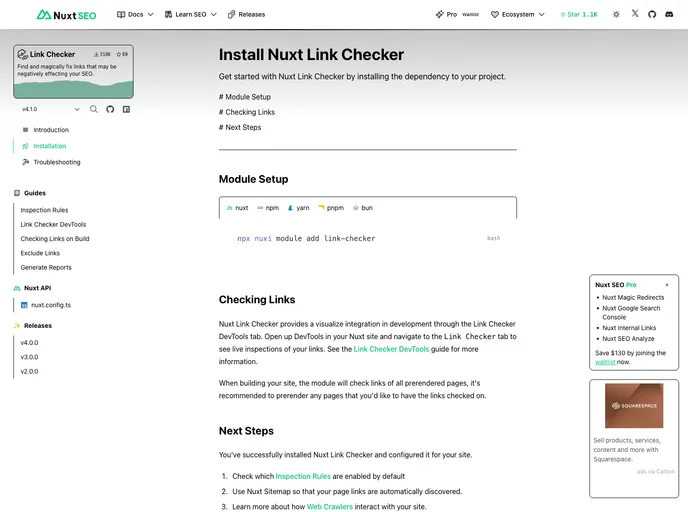Toggle the light/dark theme sun icon
This screenshot has height=512, width=688.
click(x=616, y=14)
